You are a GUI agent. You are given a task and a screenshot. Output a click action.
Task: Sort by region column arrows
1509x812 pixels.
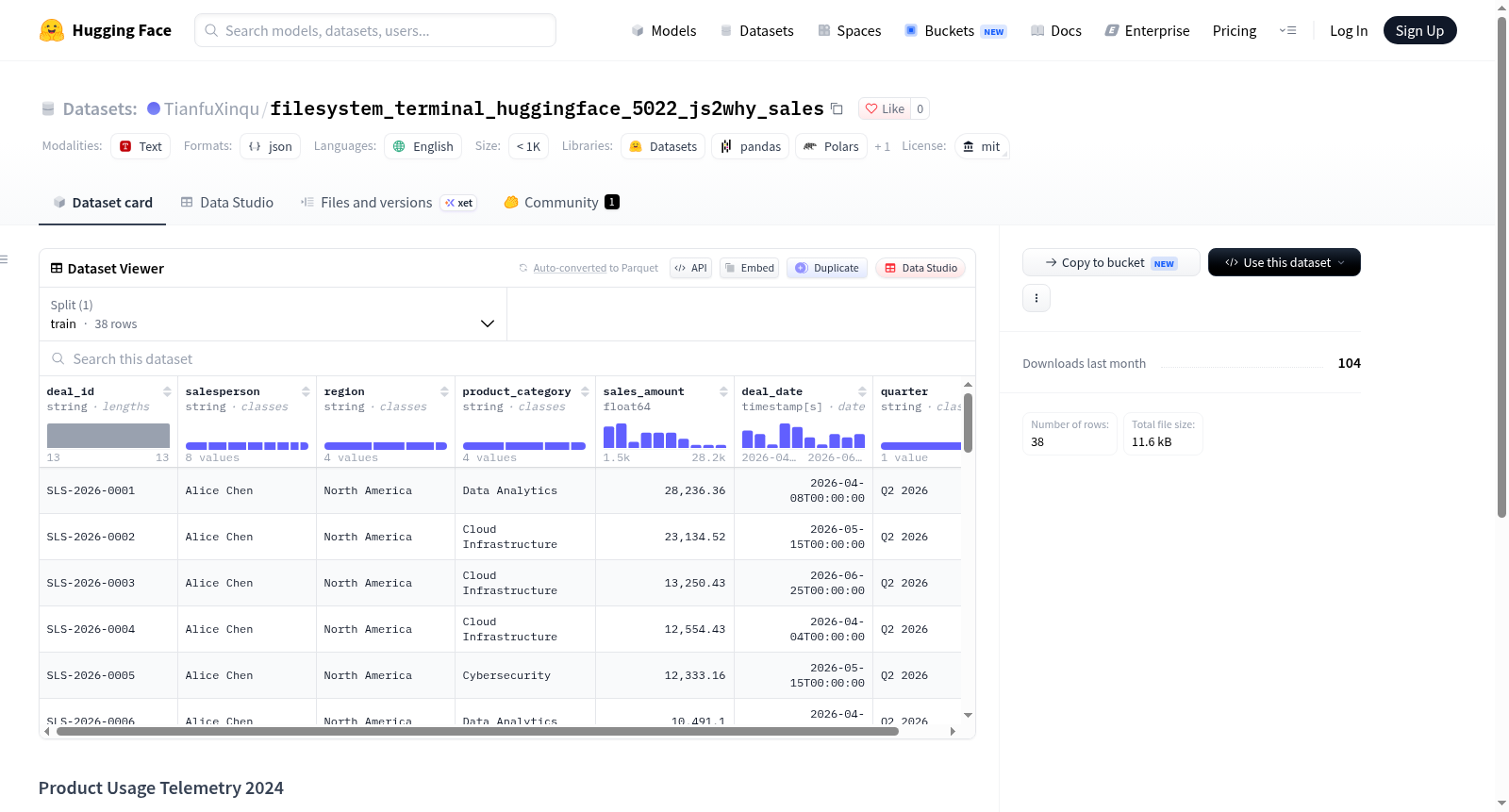(x=444, y=391)
